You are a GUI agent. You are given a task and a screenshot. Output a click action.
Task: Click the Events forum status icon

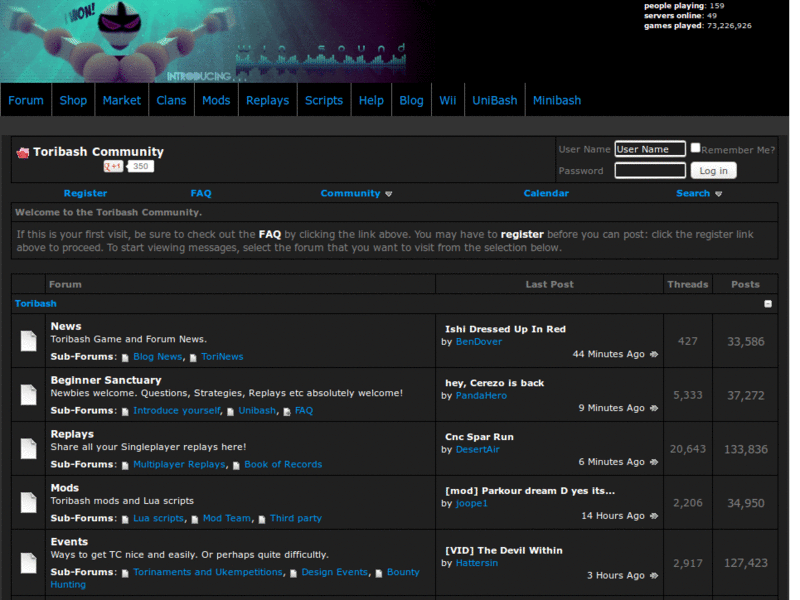point(29,563)
